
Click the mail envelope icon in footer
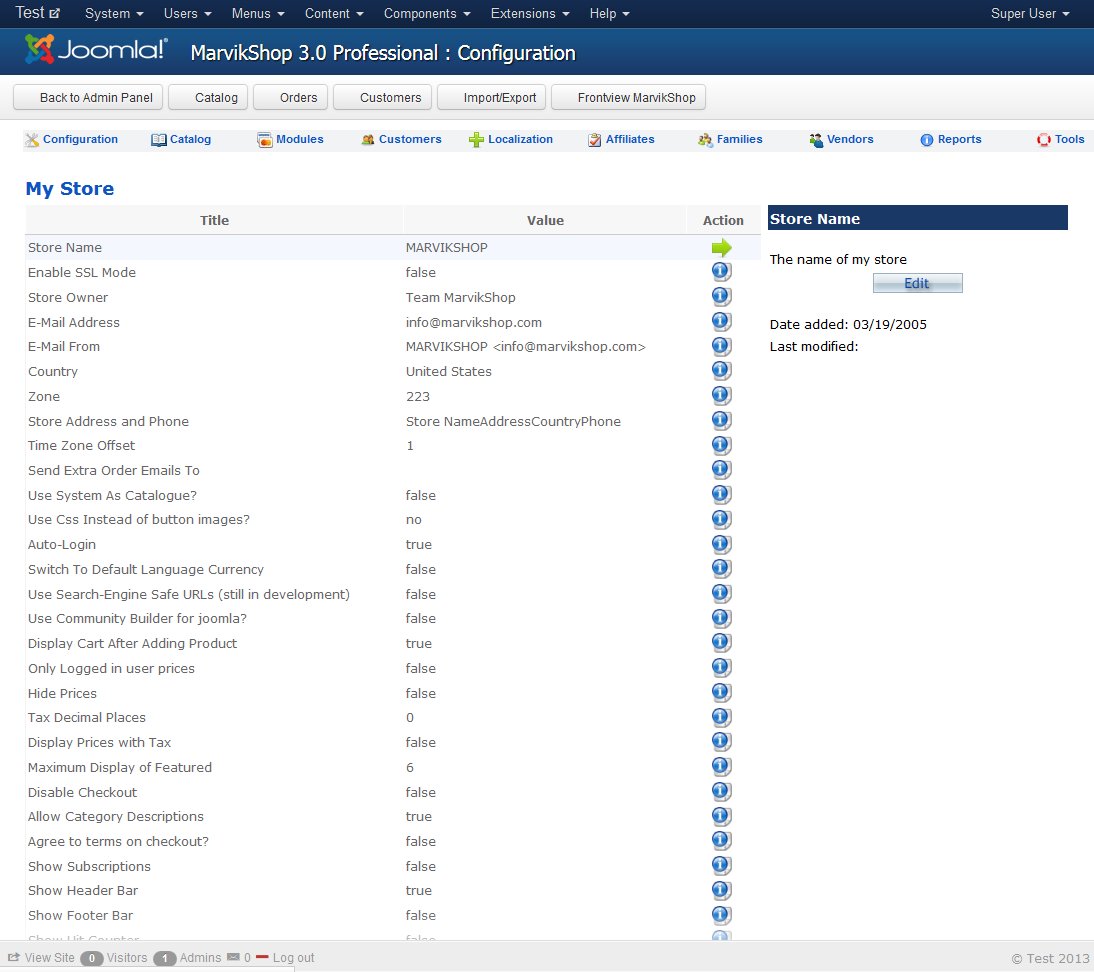(x=233, y=957)
